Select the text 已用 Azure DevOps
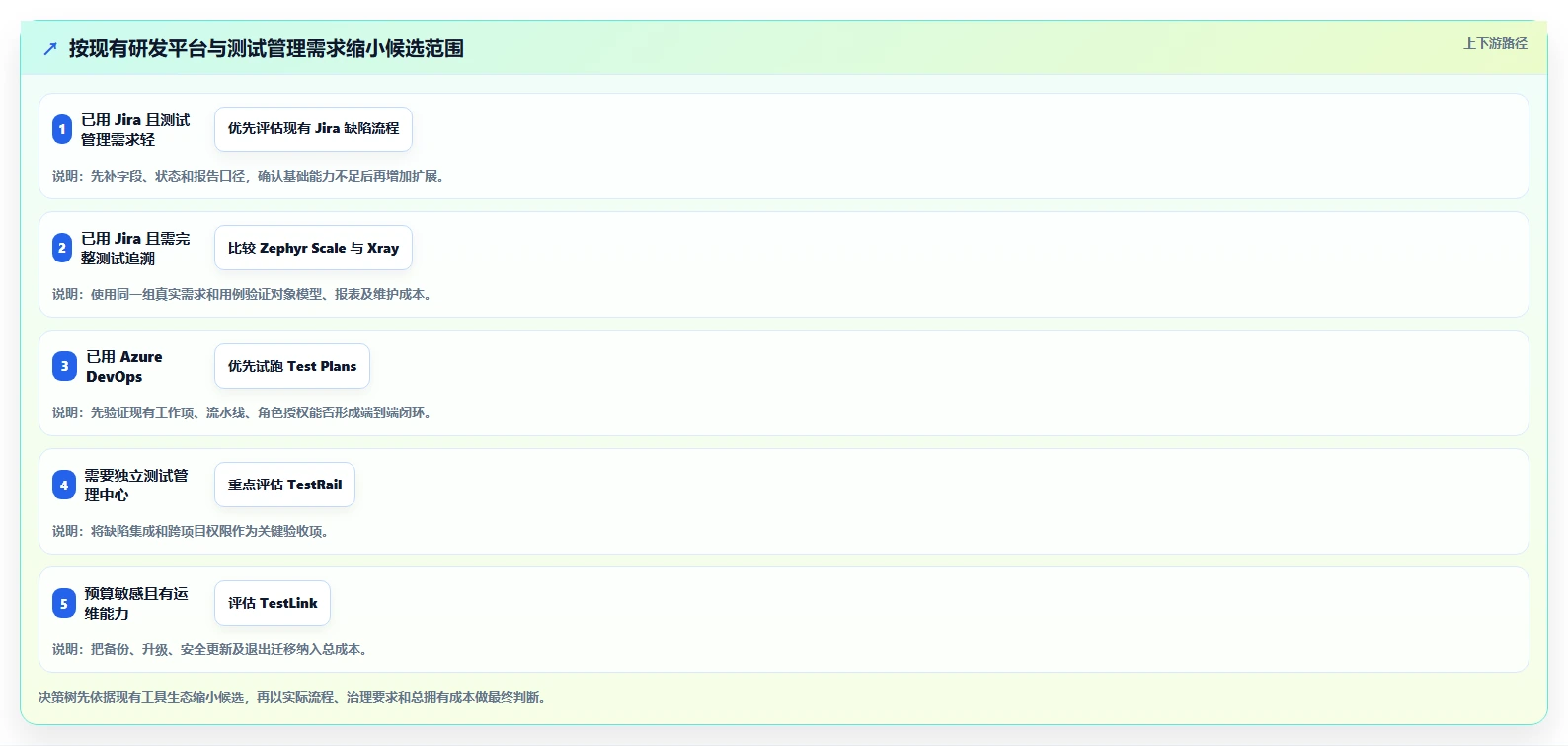 (x=124, y=366)
